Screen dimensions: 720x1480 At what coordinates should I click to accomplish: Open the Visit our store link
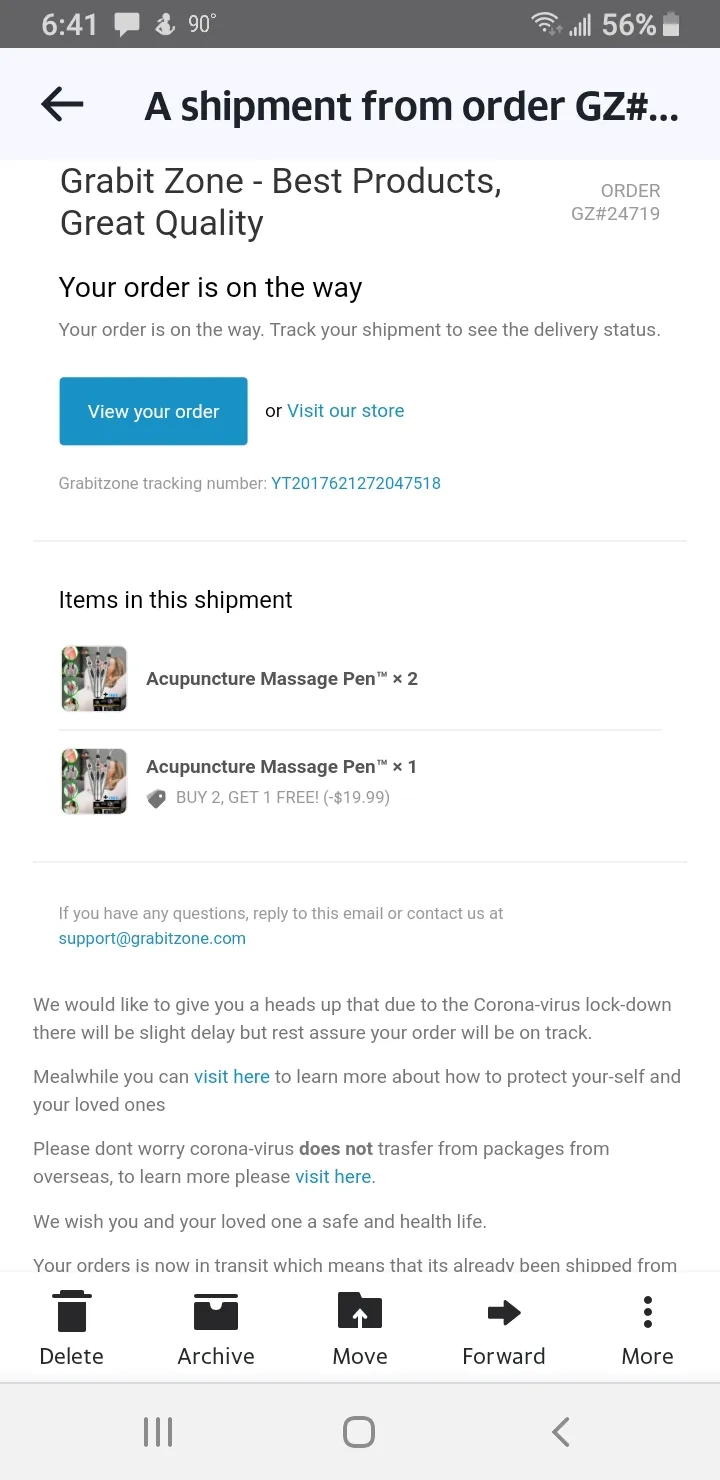[346, 411]
